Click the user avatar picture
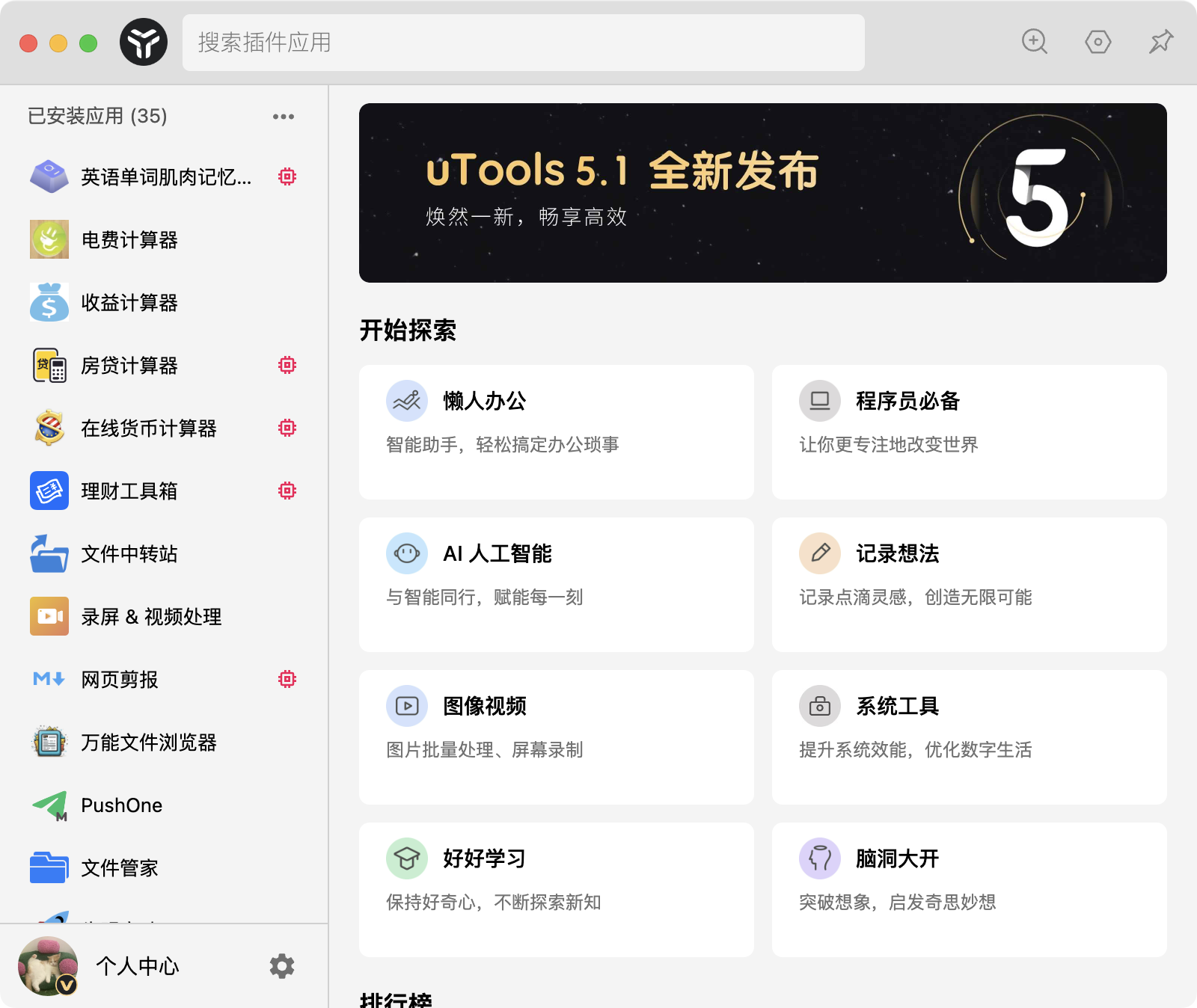 coord(48,966)
